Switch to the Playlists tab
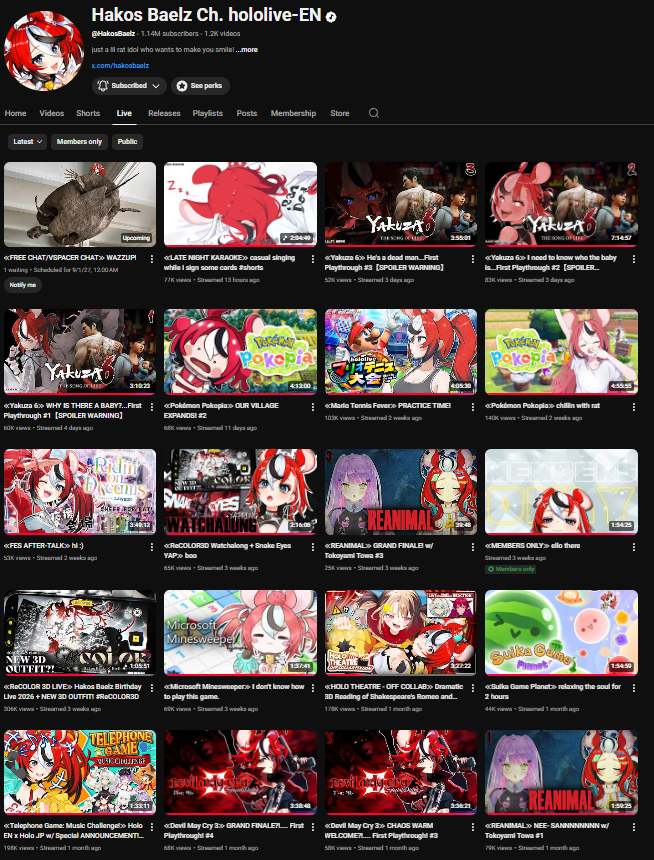Screen dimensions: 654x860 (207, 113)
